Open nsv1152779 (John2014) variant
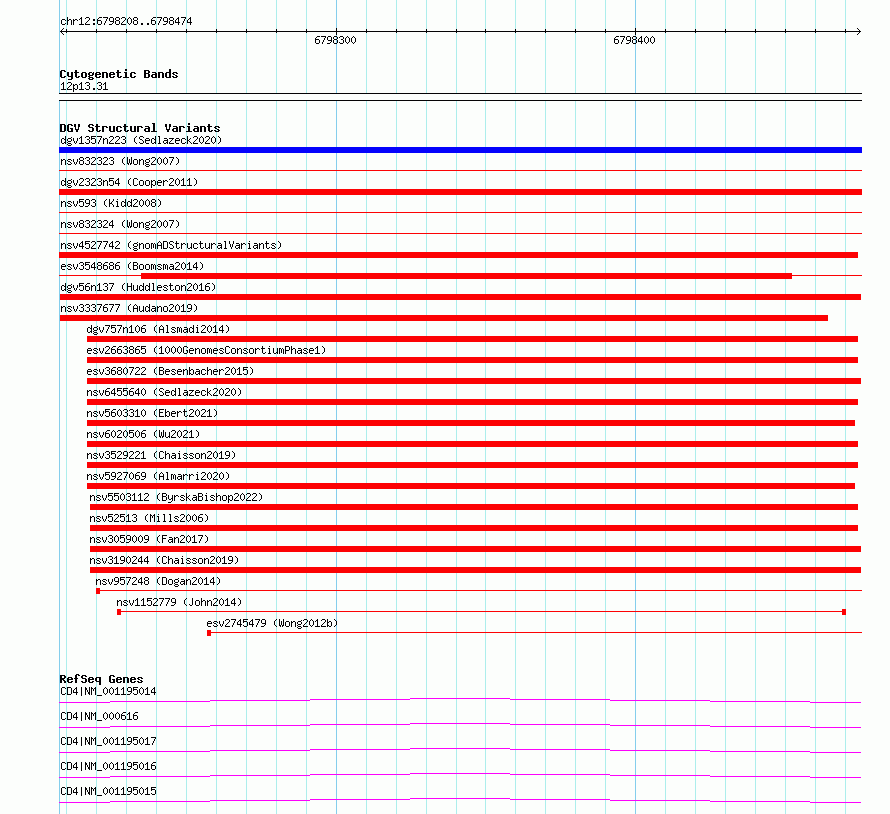The width and height of the screenshot is (890, 814). point(179,602)
